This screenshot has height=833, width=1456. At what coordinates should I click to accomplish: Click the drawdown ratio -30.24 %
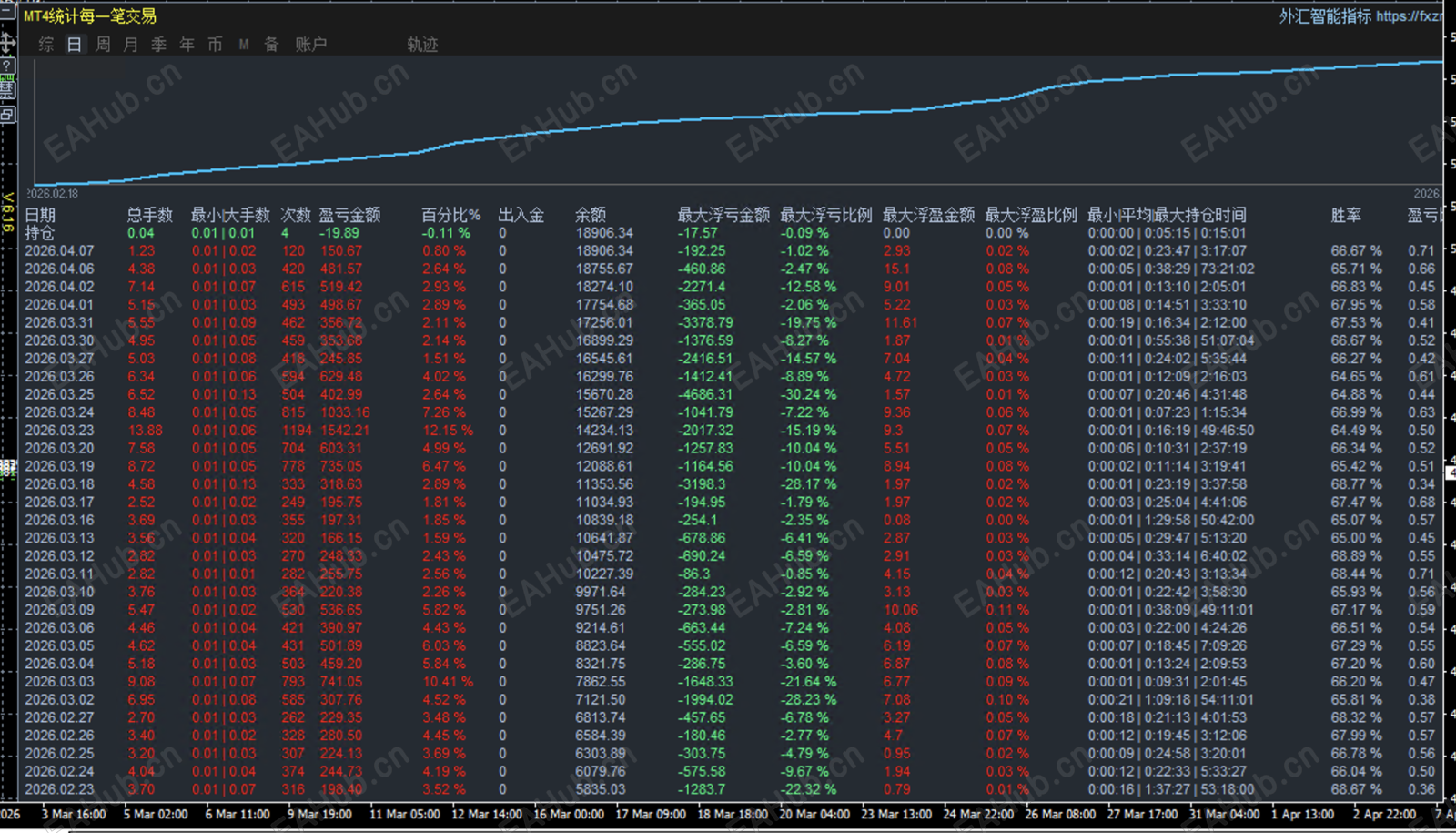(x=808, y=394)
